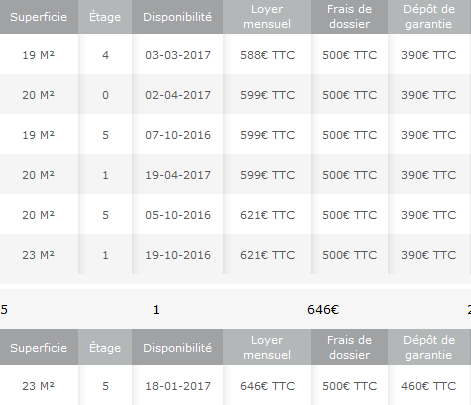Click the Loyer mensuel header in lower table
Screen dimensions: 471x405
[x=267, y=347]
